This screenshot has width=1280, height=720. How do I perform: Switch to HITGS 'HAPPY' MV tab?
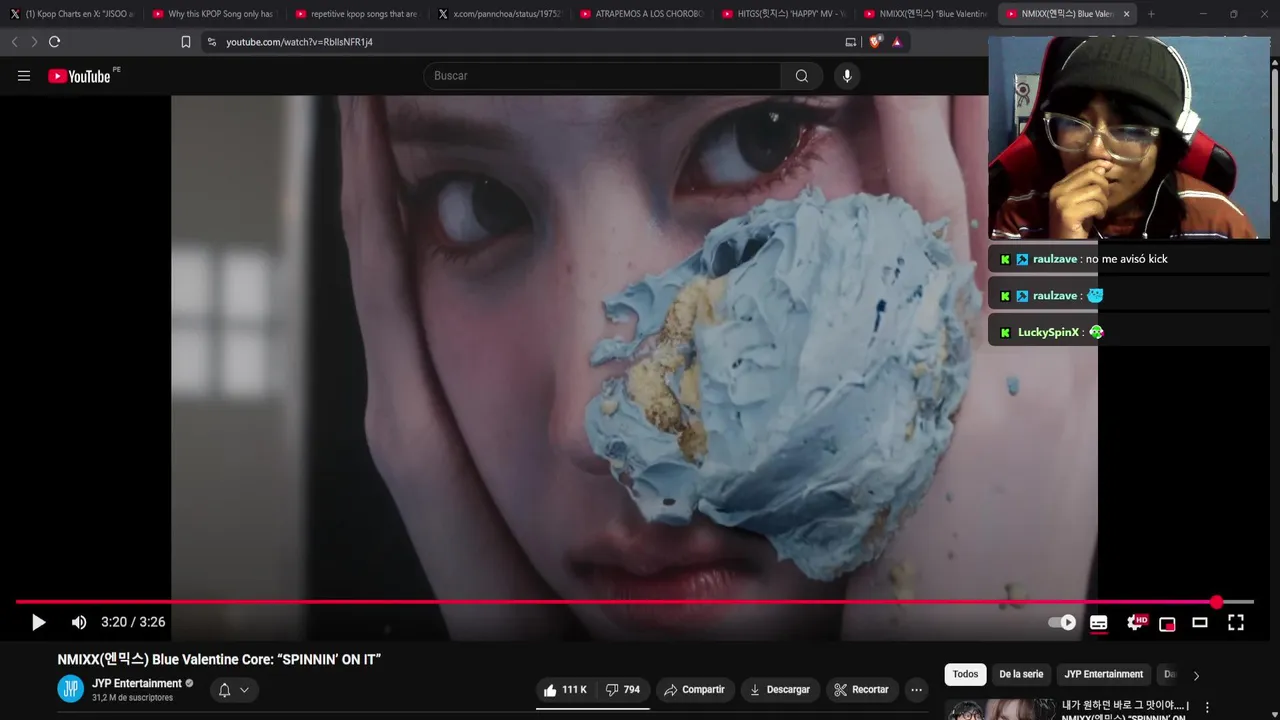(x=785, y=14)
